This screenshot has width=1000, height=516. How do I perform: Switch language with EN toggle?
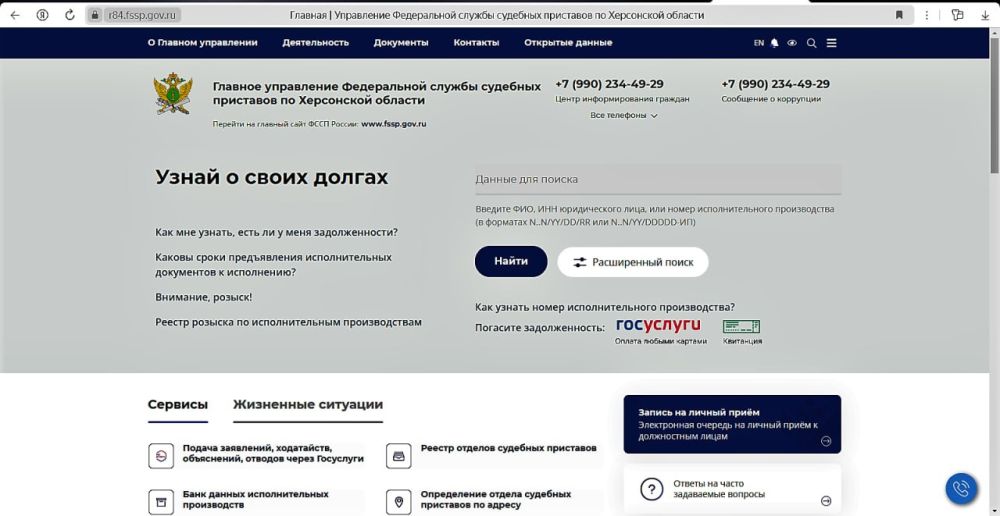[758, 43]
